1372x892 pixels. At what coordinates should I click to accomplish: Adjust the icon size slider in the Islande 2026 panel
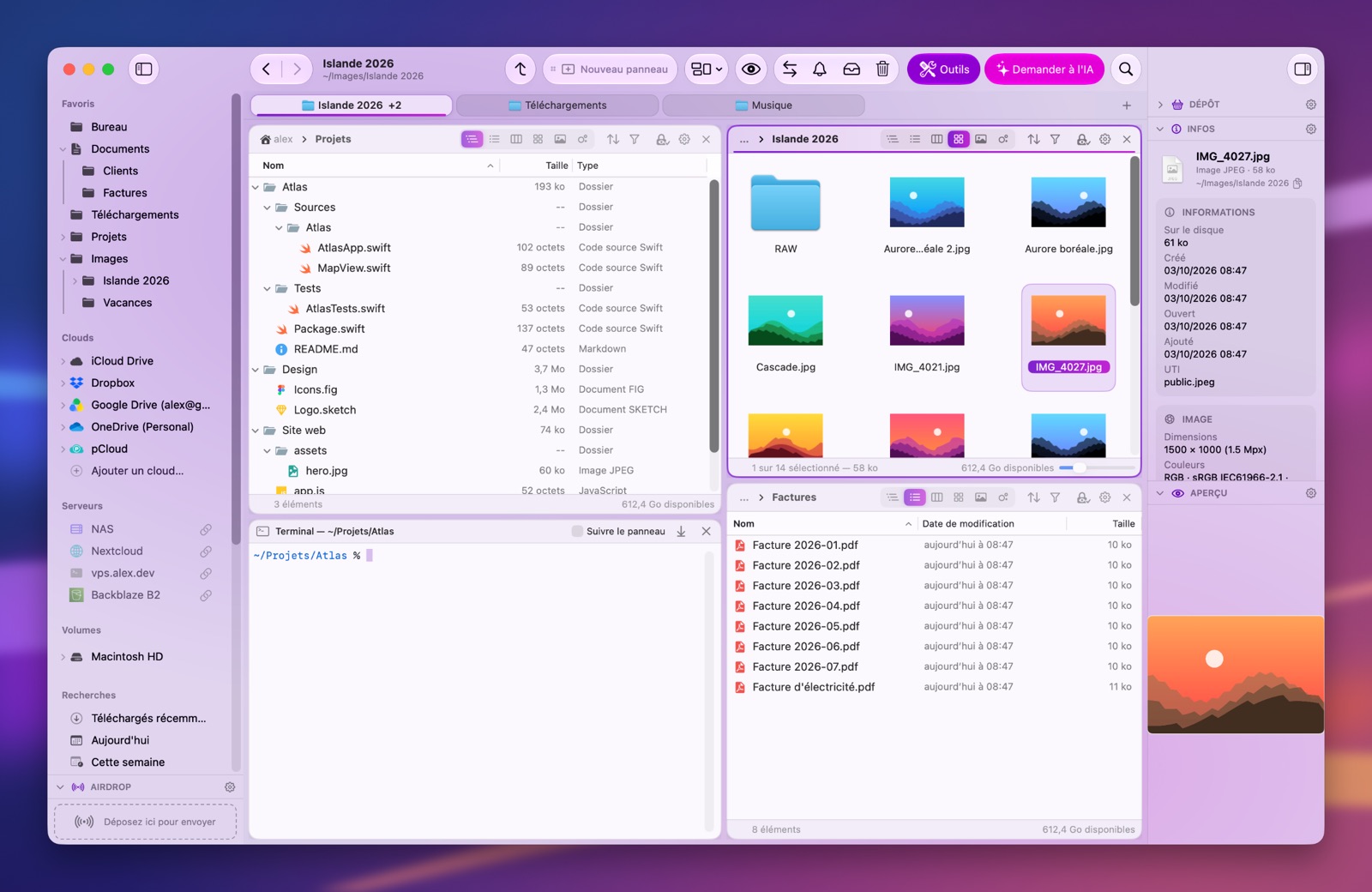tap(1097, 468)
